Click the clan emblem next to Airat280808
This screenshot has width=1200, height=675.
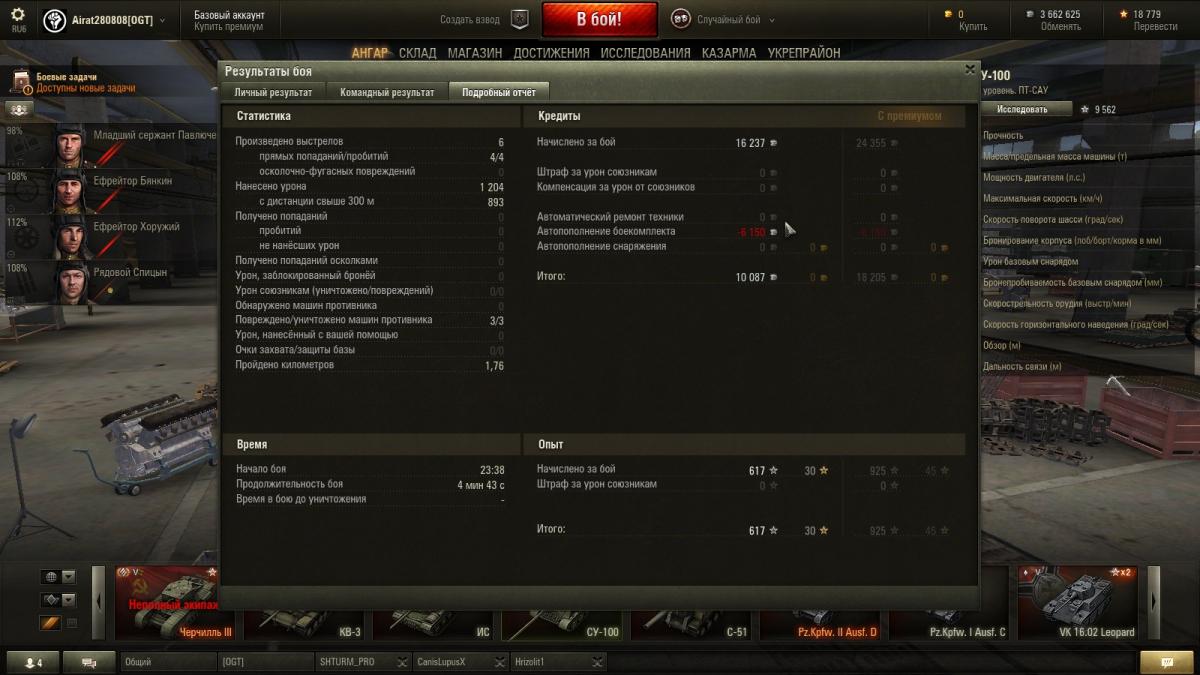click(x=54, y=20)
